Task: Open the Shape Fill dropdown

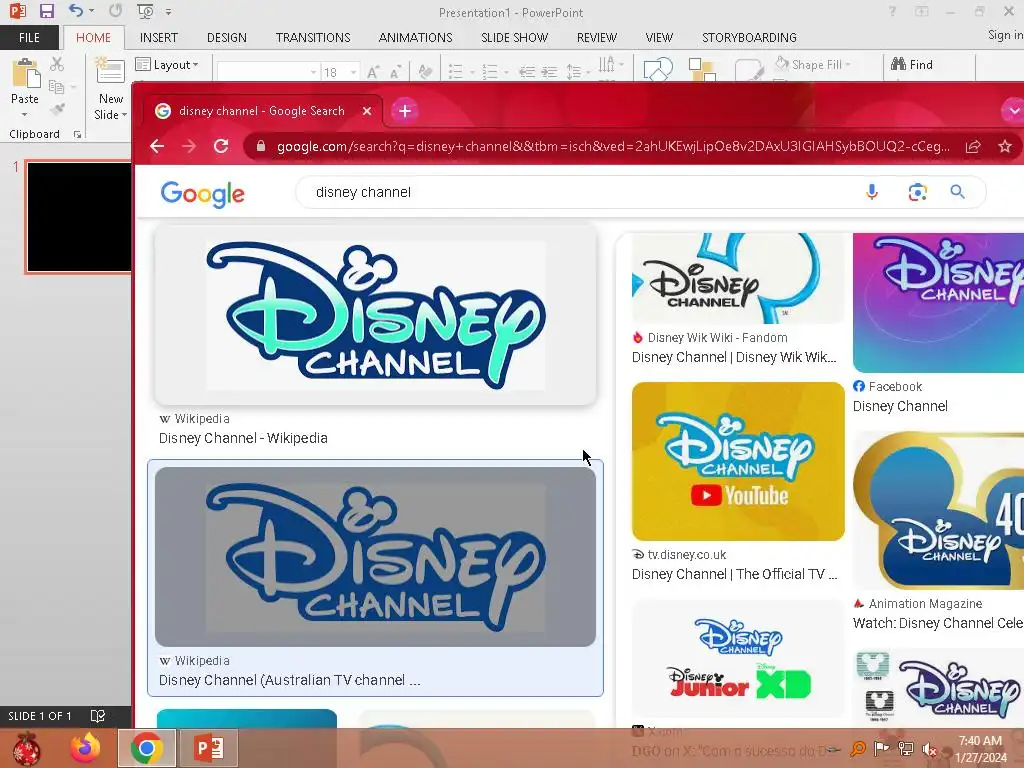Action: (x=813, y=64)
